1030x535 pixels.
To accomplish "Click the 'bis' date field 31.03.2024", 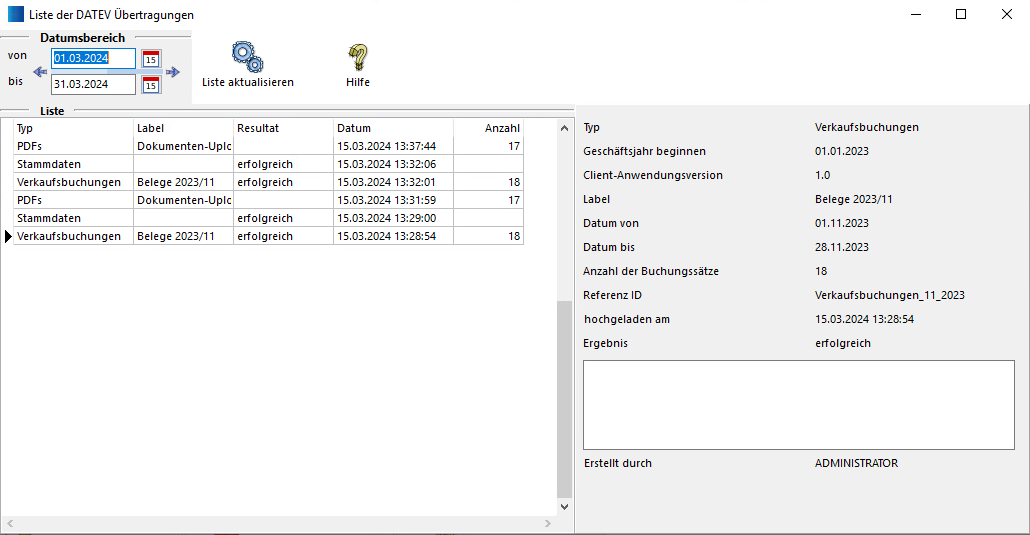I will tap(94, 85).
